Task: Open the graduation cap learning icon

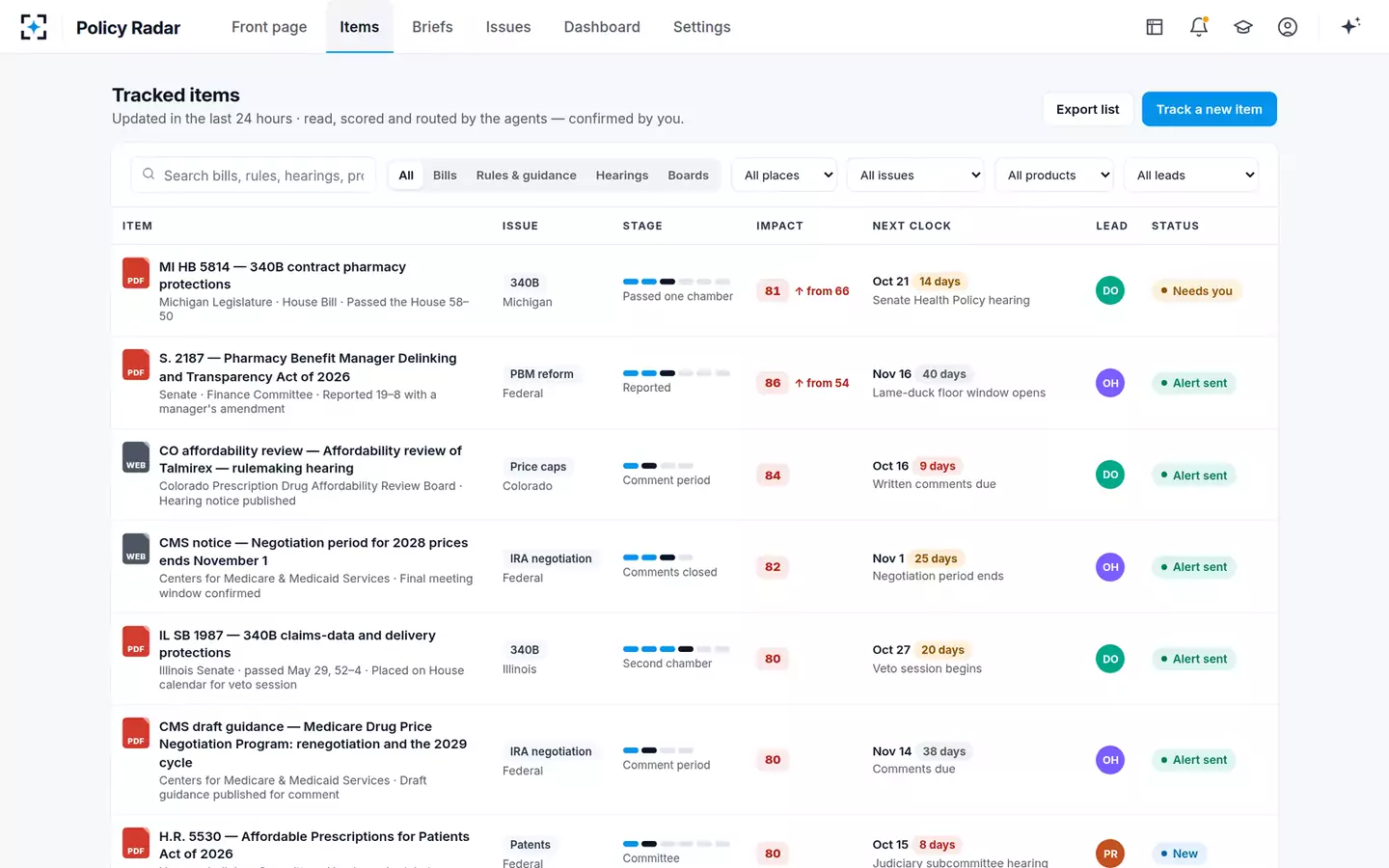Action: coord(1243,27)
